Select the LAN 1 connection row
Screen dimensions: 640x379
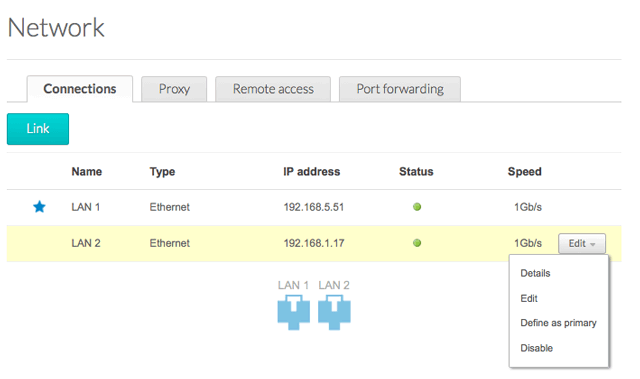point(314,207)
